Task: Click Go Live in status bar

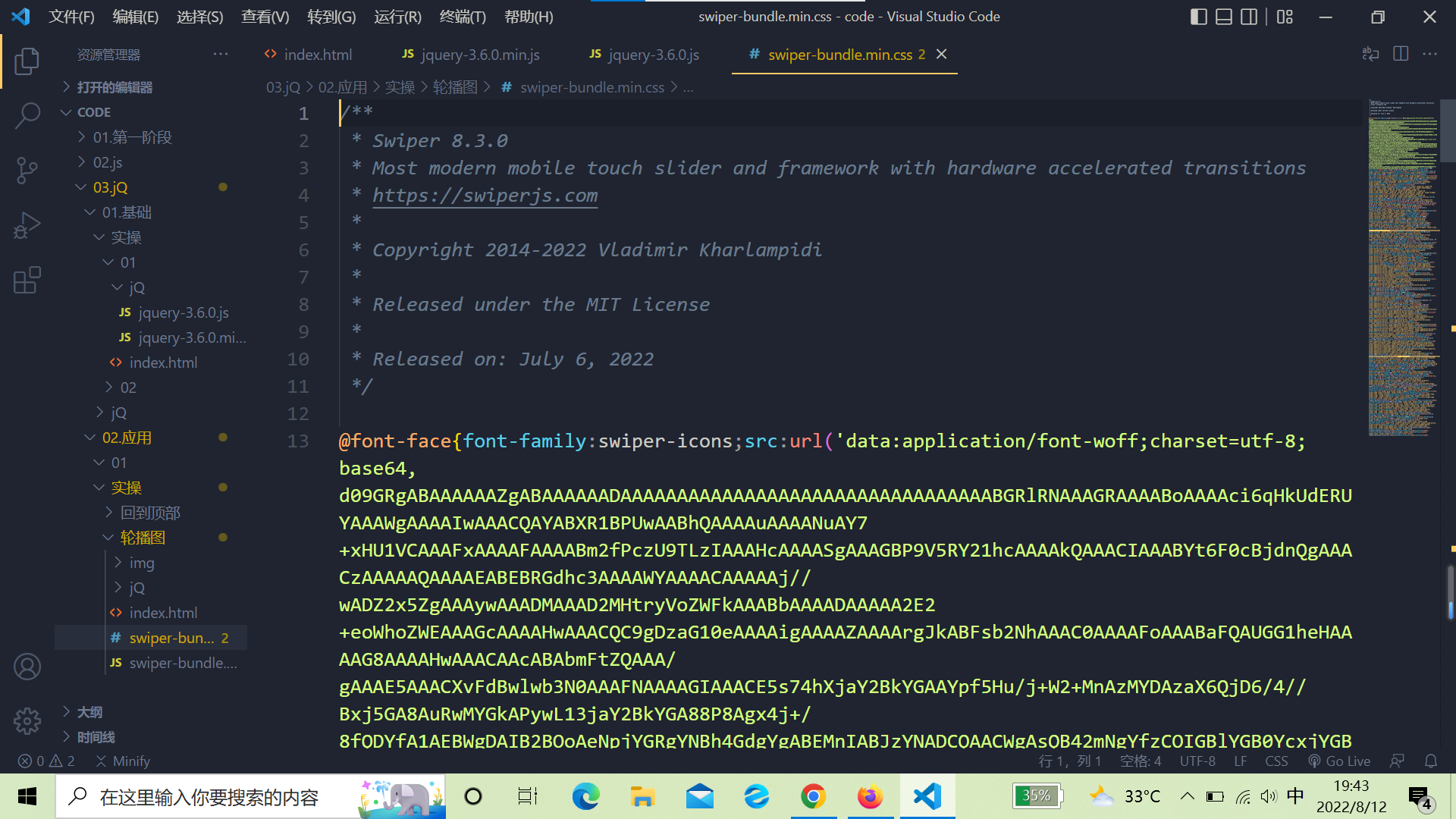Action: click(x=1339, y=761)
